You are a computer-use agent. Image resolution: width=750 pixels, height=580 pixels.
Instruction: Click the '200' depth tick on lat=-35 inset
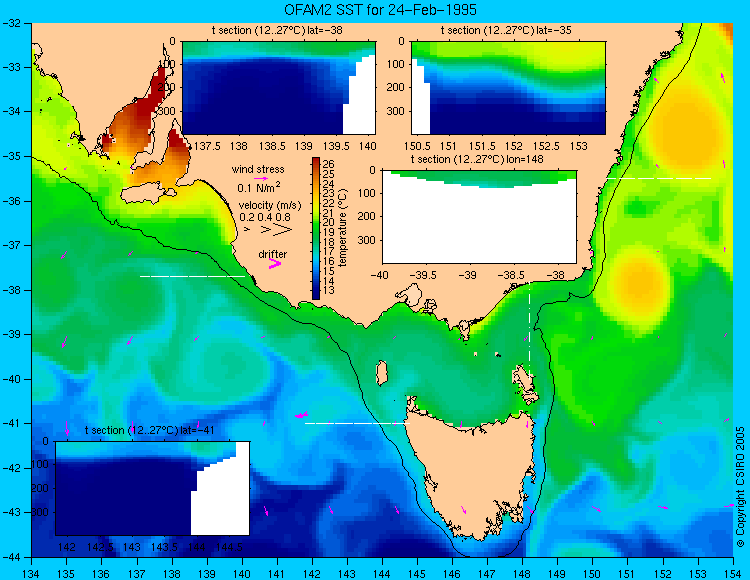pyautogui.click(x=397, y=88)
